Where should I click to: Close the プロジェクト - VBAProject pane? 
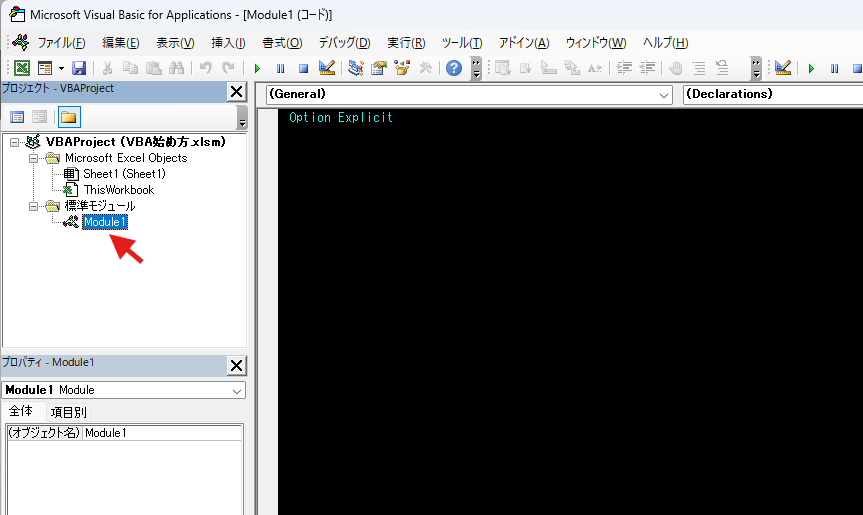point(237,92)
